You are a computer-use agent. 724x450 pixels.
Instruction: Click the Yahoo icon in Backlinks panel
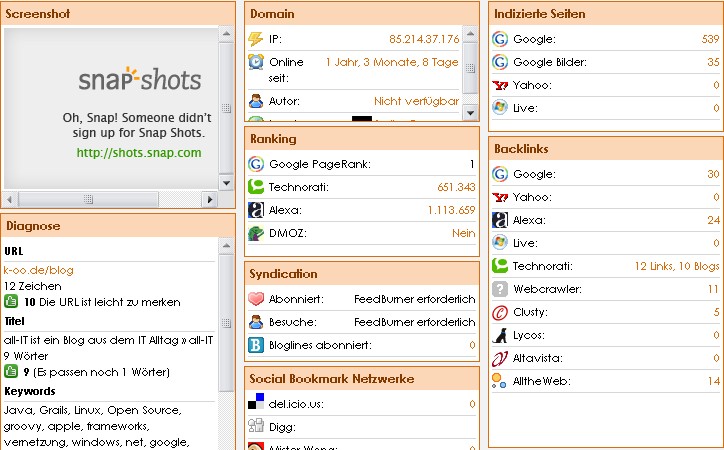[500, 198]
